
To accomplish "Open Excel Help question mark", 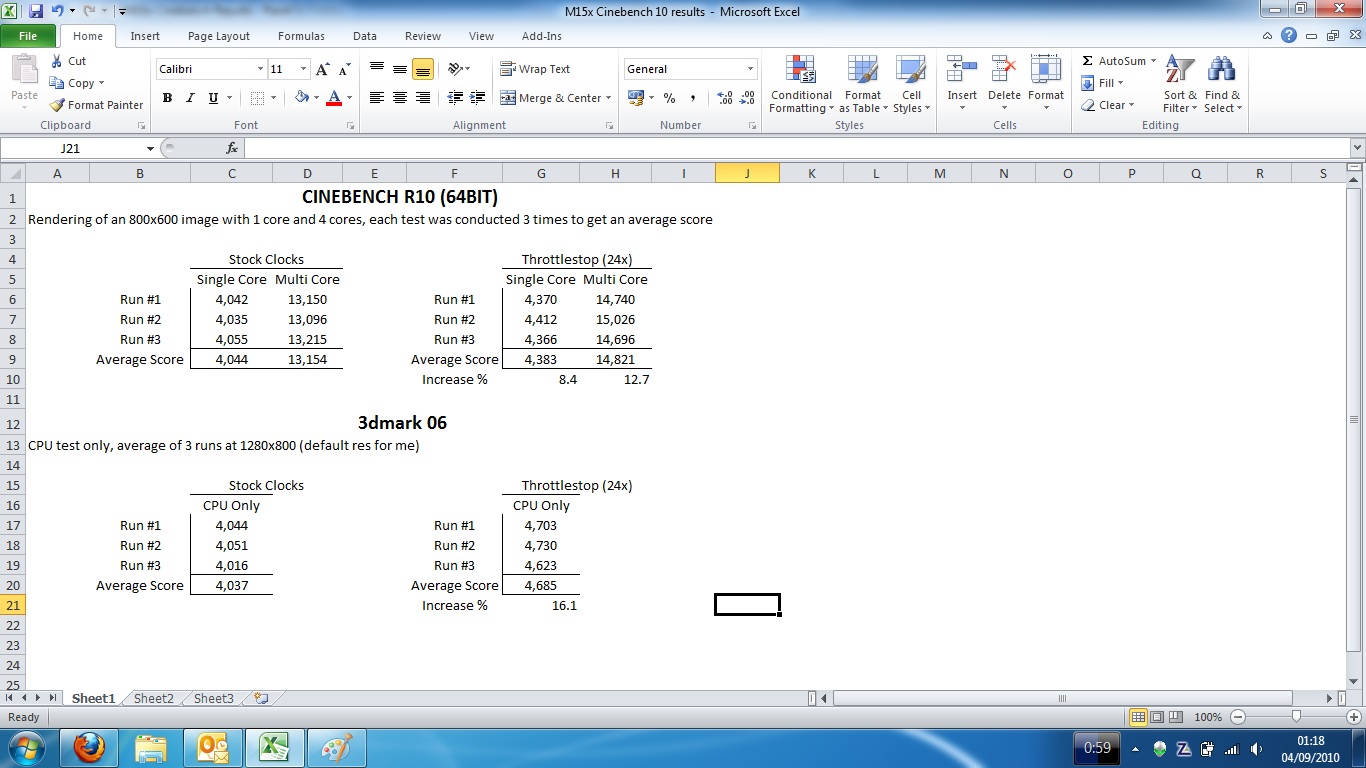I will click(1289, 36).
